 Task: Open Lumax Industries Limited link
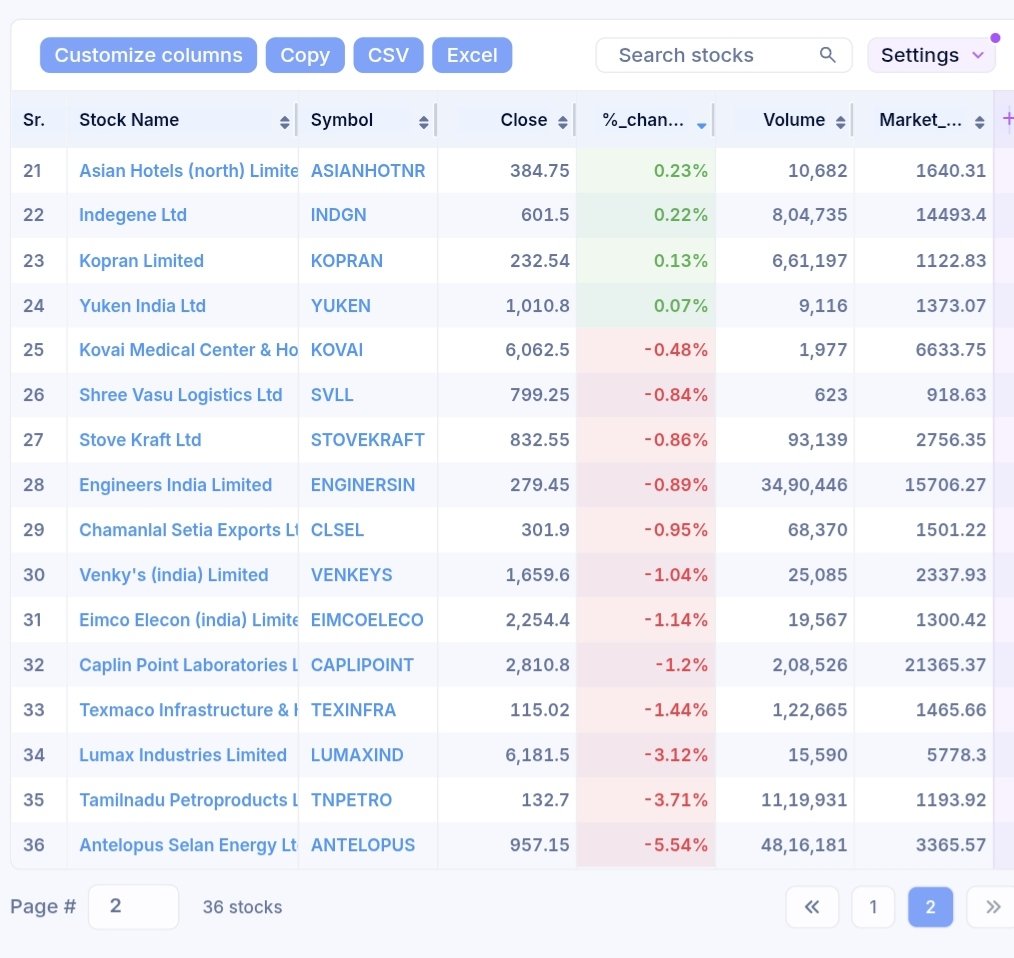[x=182, y=755]
